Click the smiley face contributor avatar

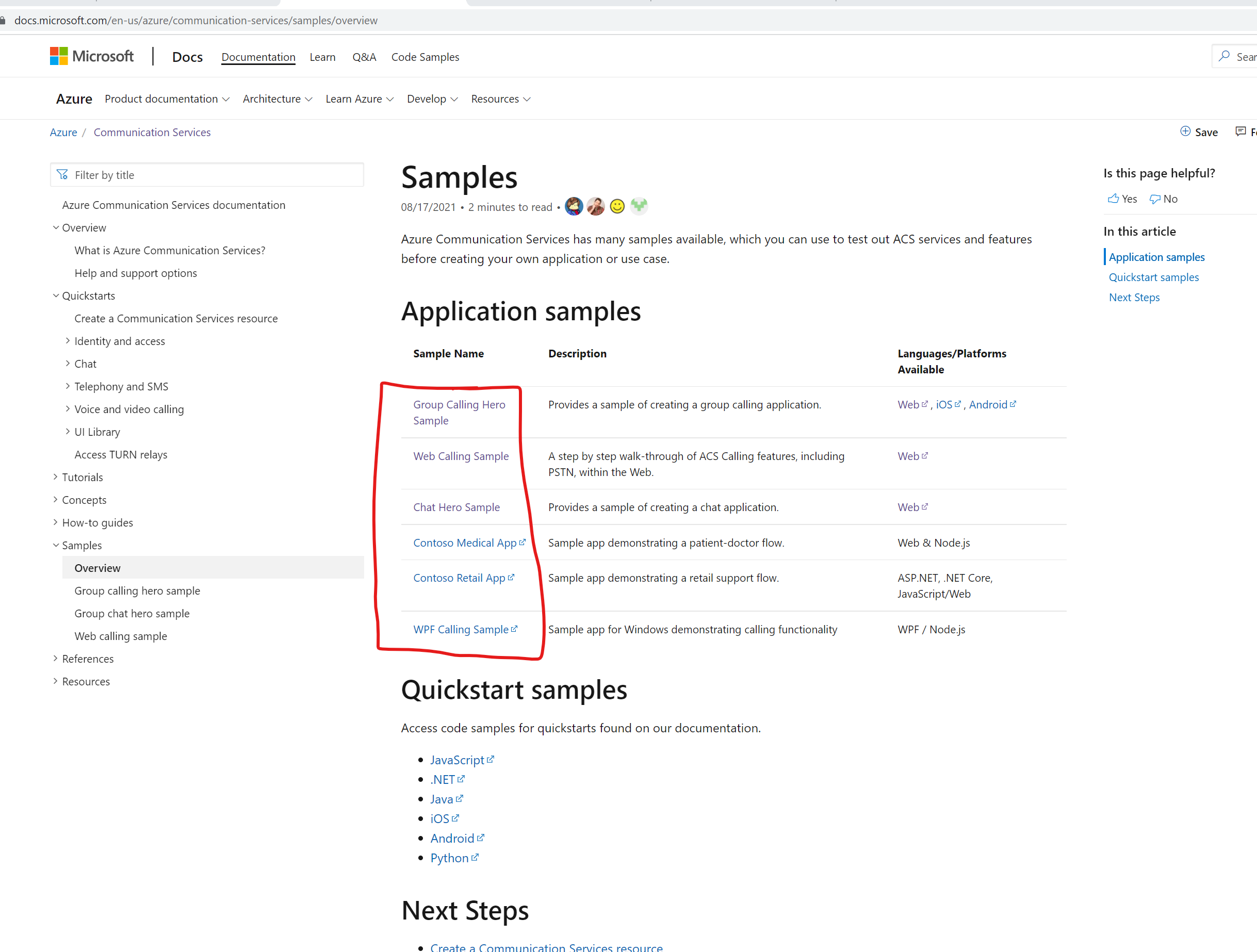coord(617,206)
